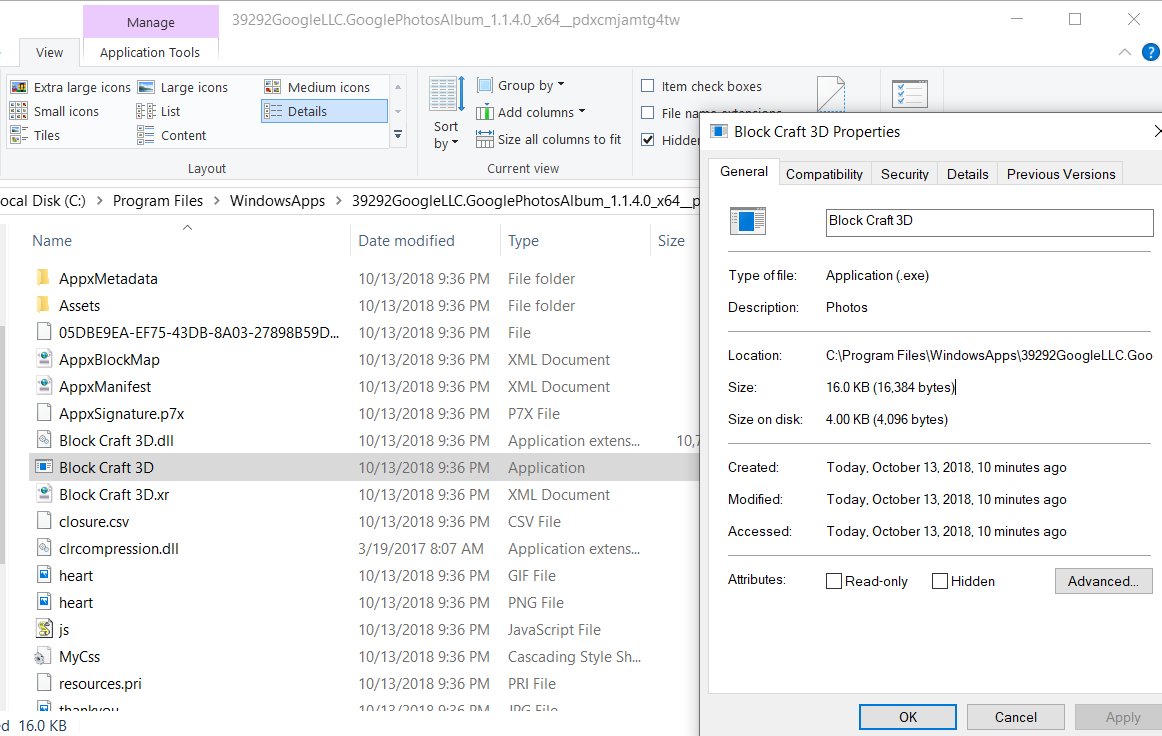Screen dimensions: 1162x736
Task: Select the closure.csv file row
Action: pyautogui.click(x=364, y=522)
